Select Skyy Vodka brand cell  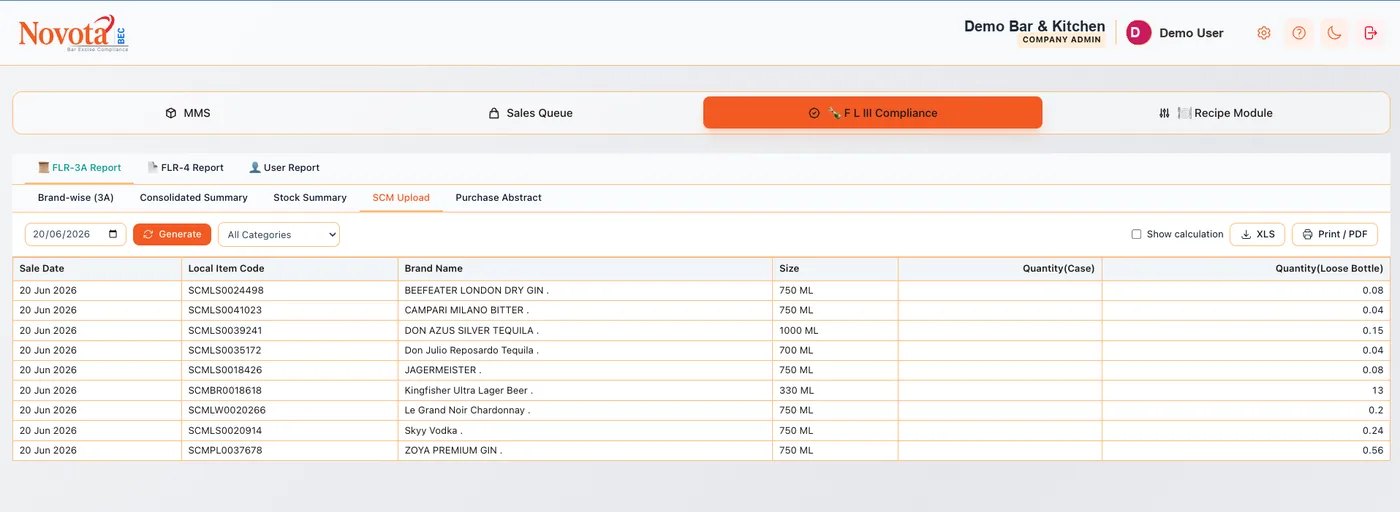click(x=586, y=430)
